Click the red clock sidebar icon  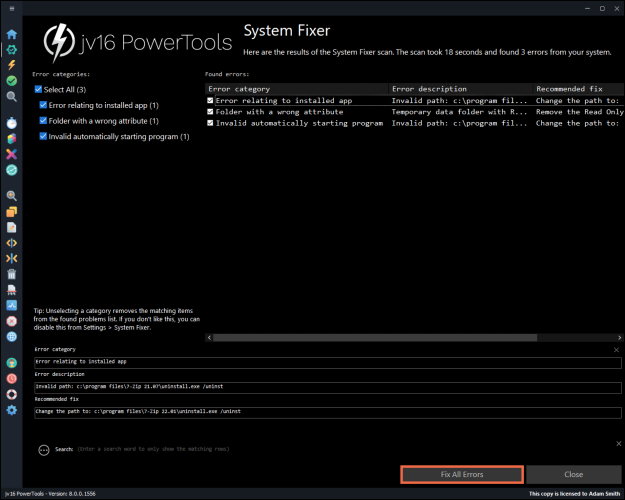click(x=12, y=378)
